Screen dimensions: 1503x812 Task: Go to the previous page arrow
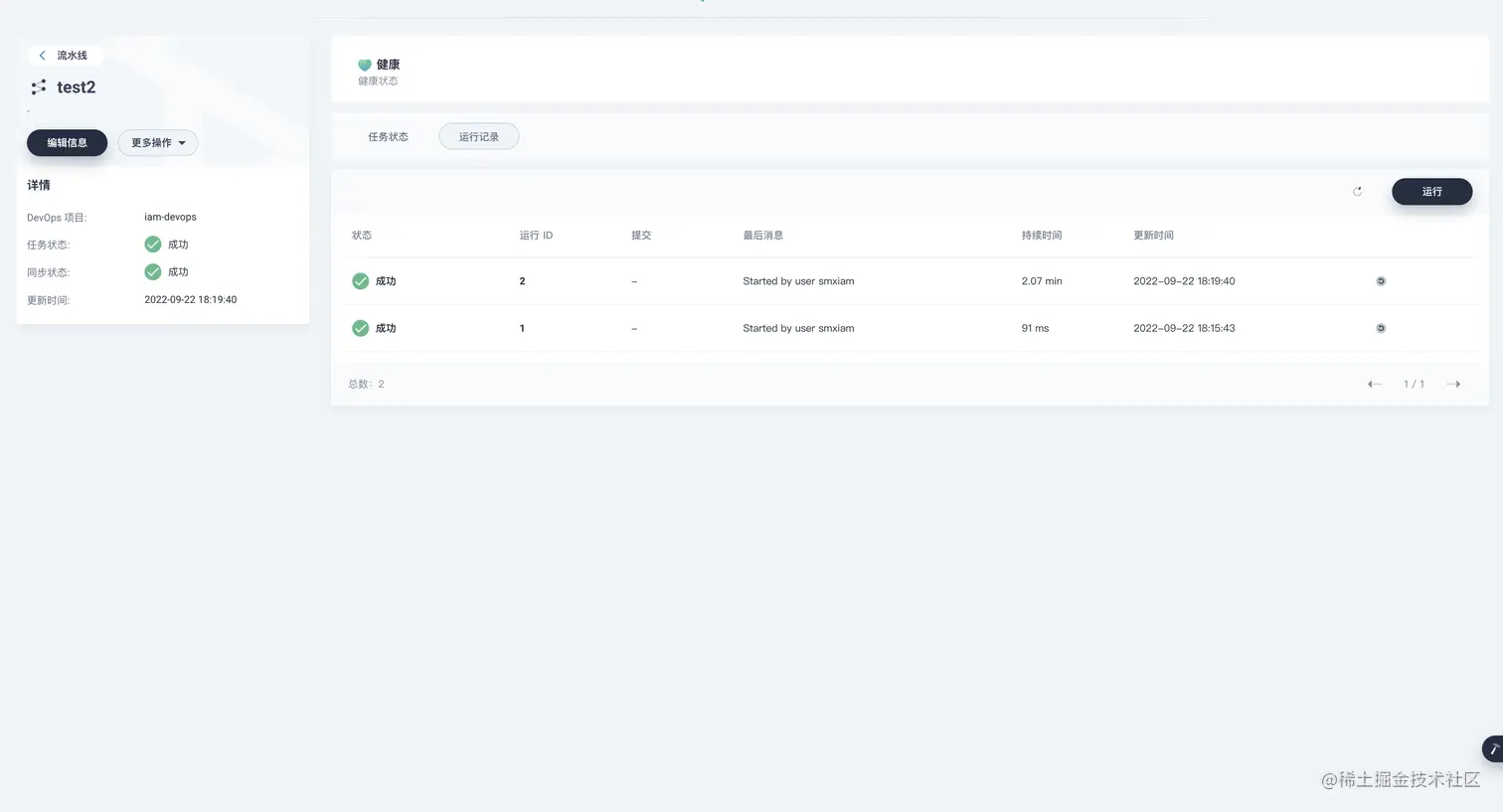(1375, 384)
